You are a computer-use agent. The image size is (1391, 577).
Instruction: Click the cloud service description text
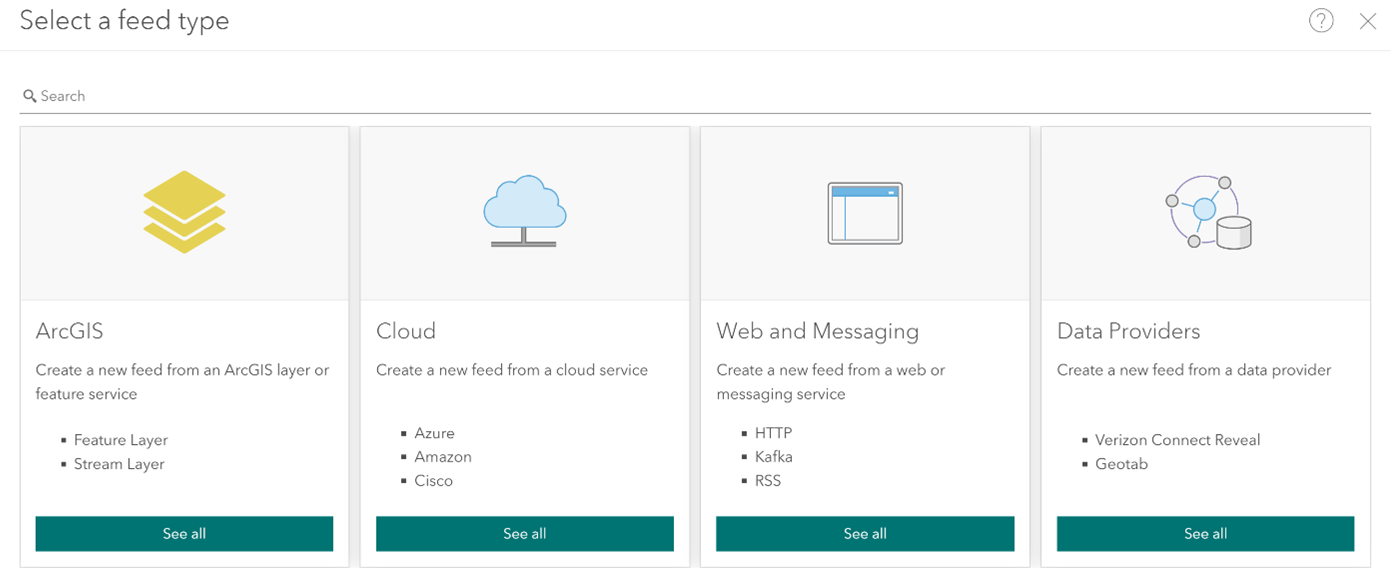pos(512,370)
